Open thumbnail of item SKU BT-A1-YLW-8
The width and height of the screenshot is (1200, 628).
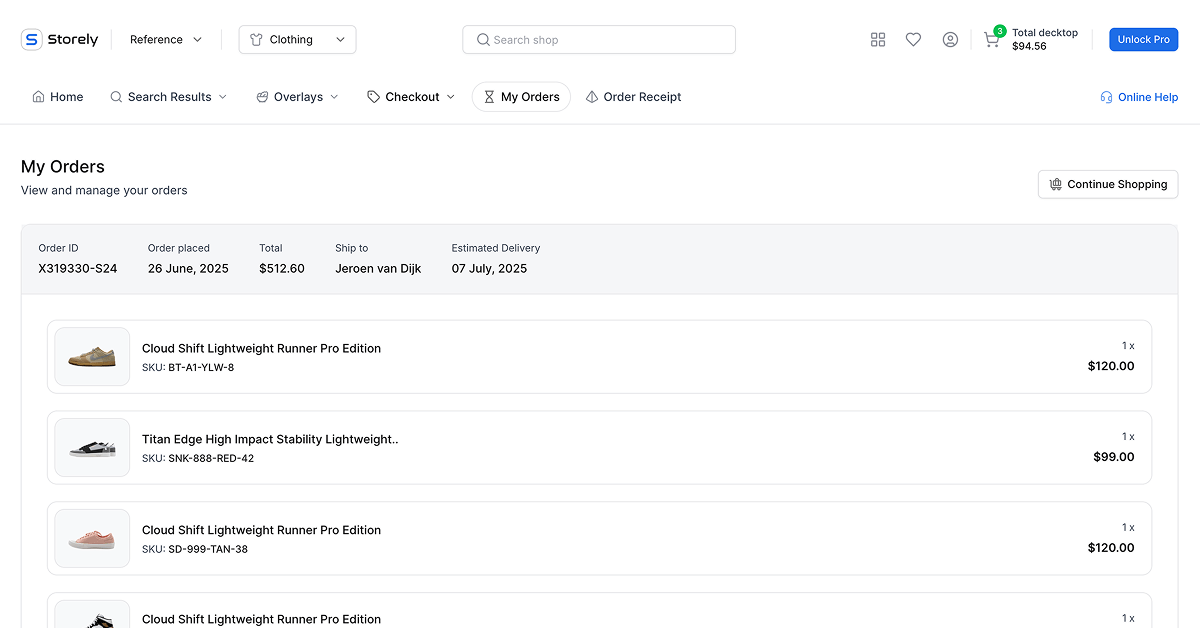tap(92, 357)
